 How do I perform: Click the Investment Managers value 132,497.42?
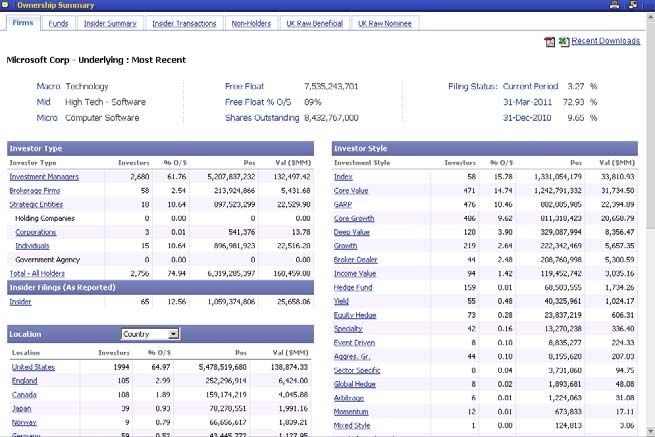click(292, 177)
